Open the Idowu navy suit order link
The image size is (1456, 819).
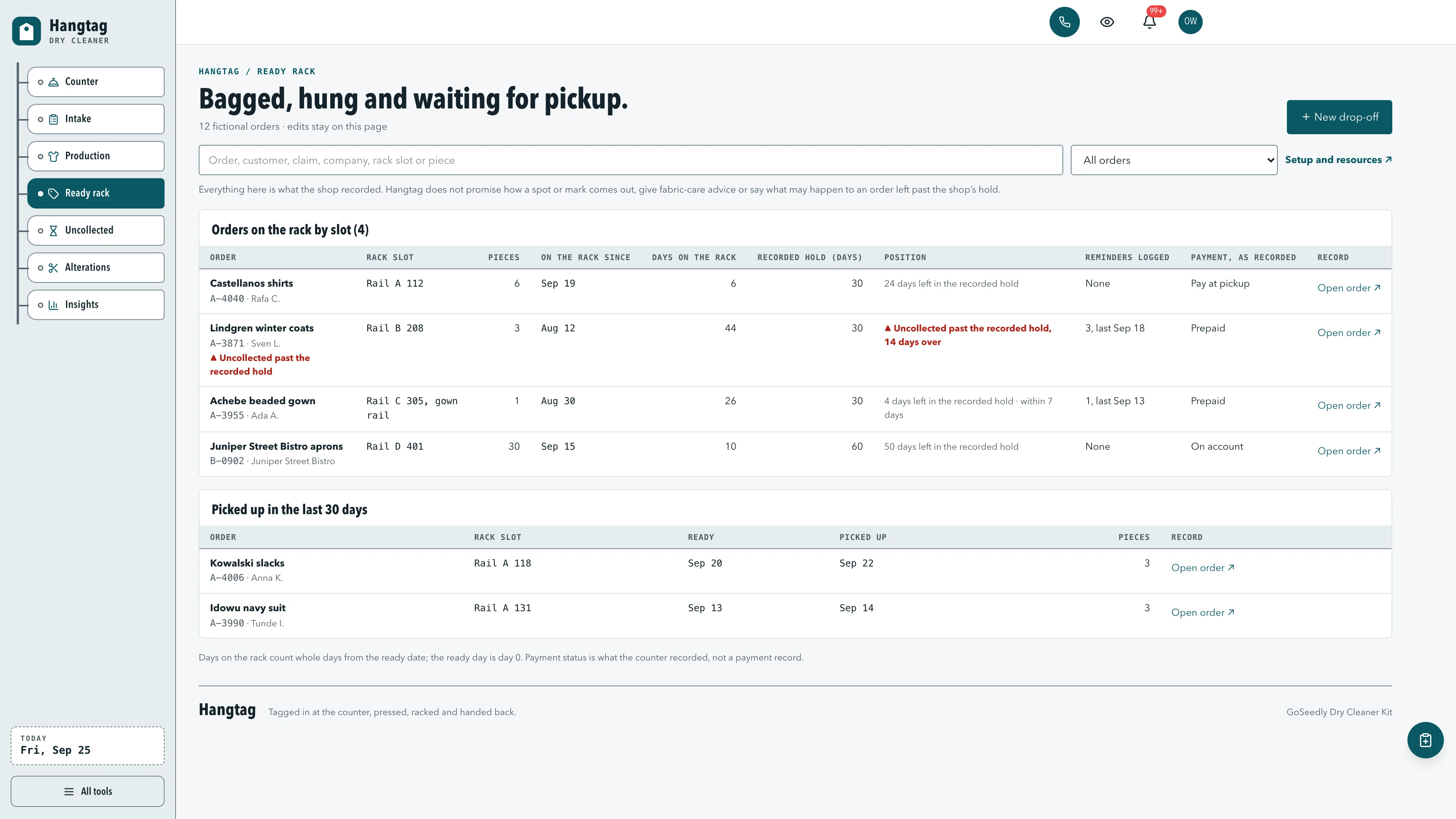coord(1202,612)
